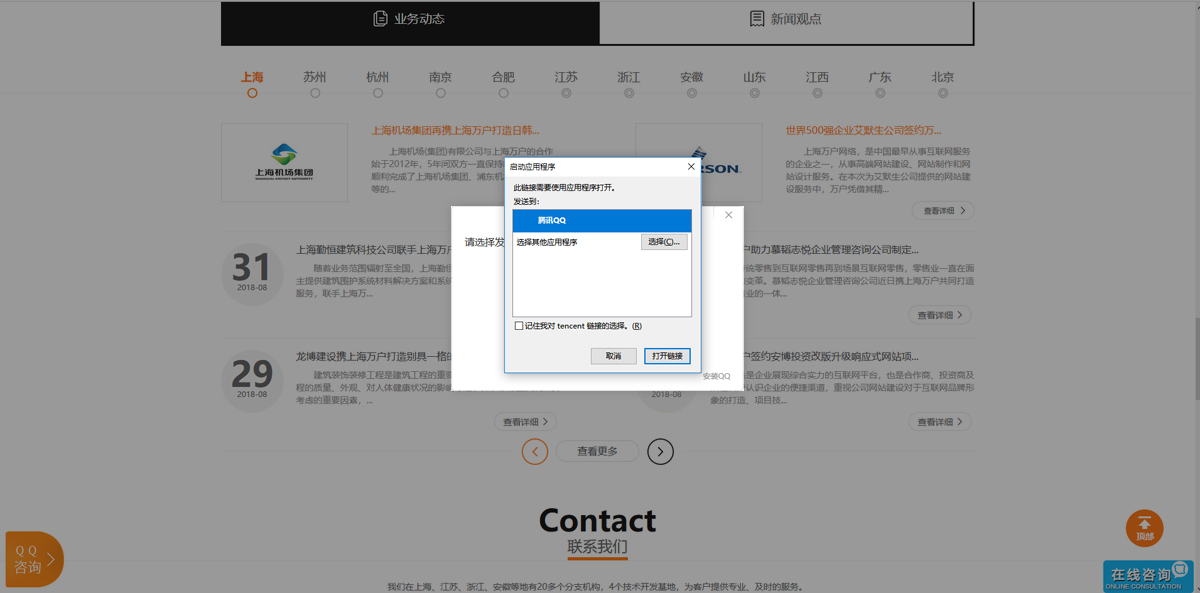1200x593 pixels.
Task: Click the 打开链接 button
Action: pyautogui.click(x=667, y=356)
